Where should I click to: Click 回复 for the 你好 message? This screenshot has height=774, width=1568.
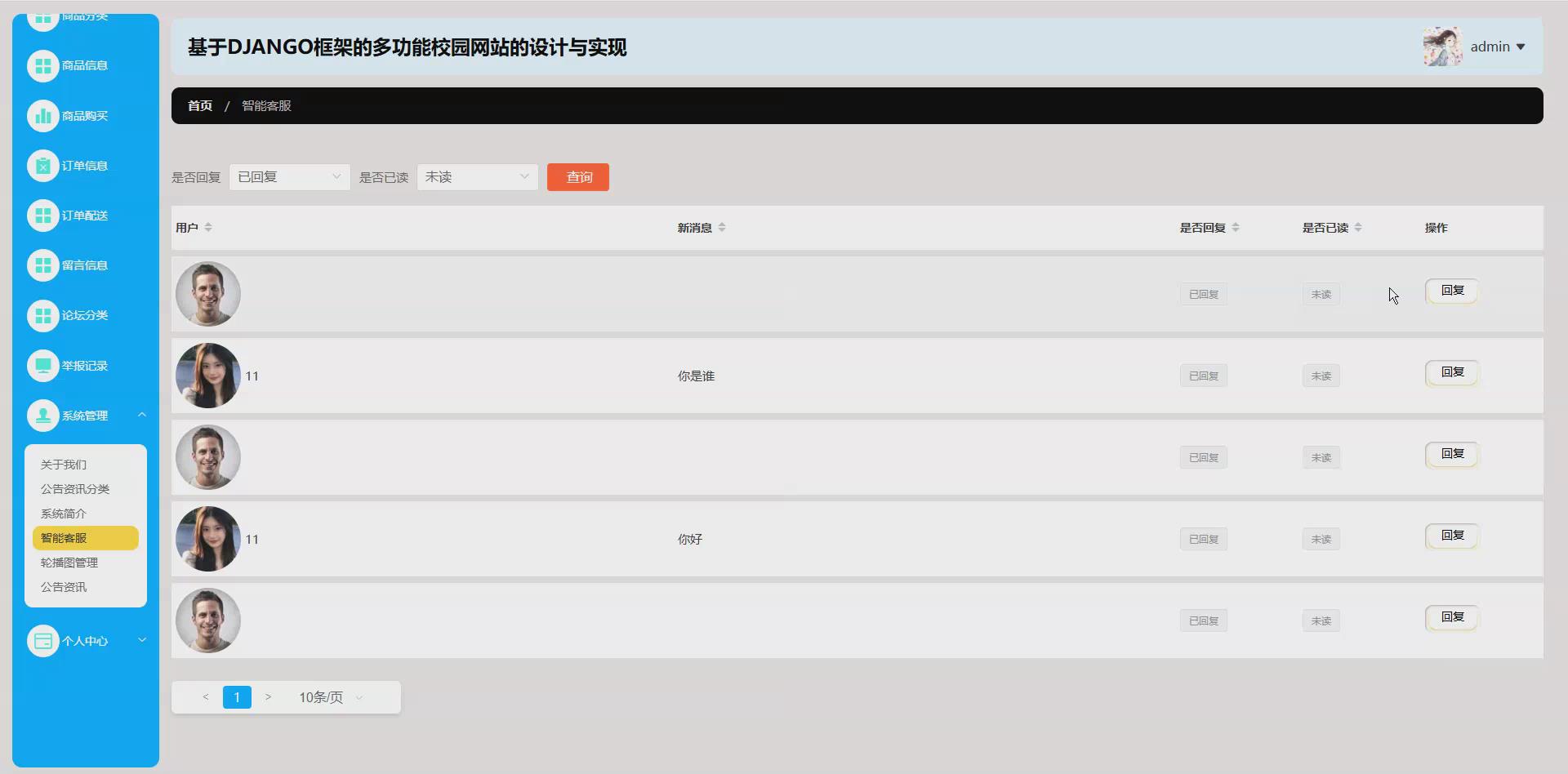pos(1452,536)
